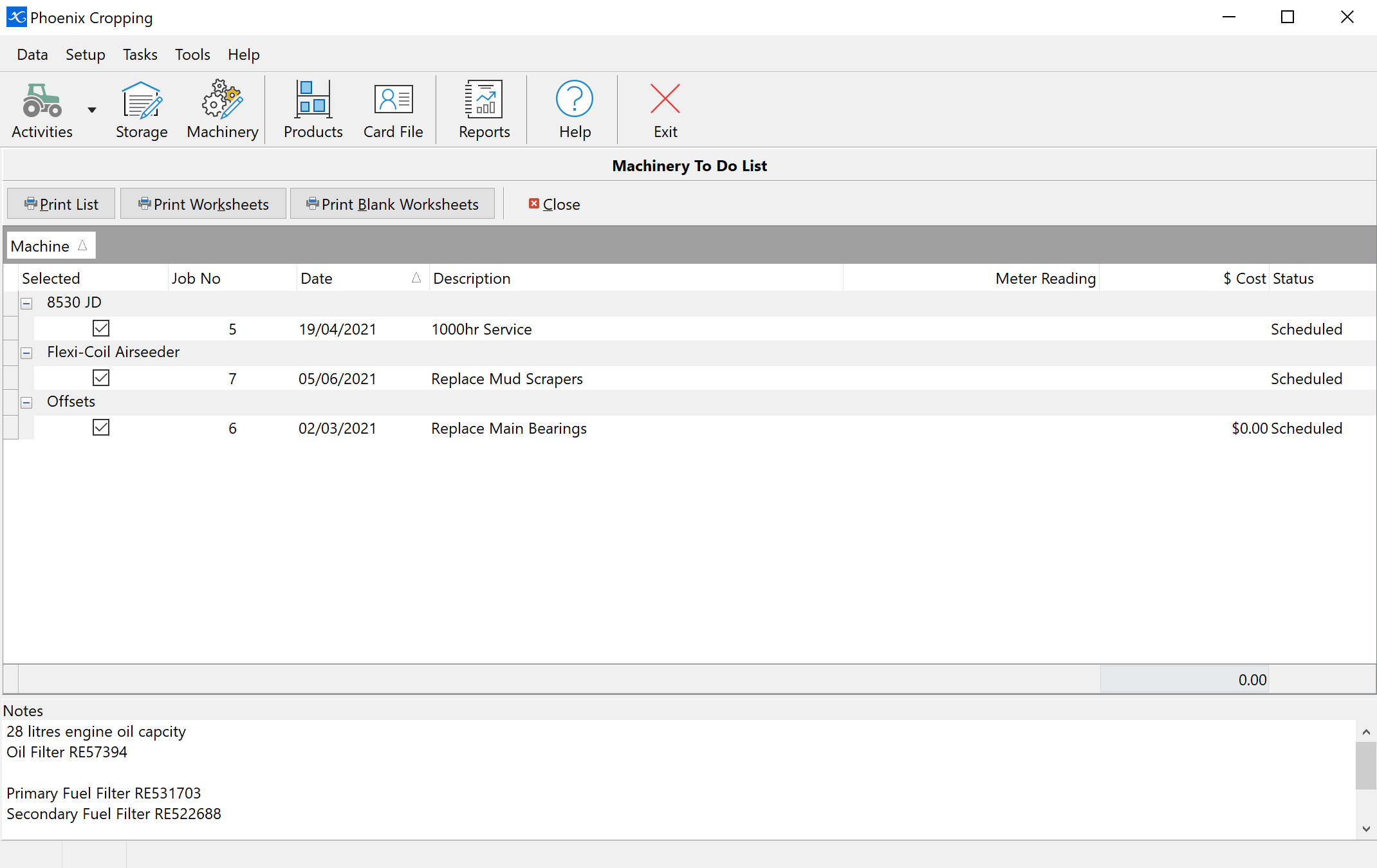Viewport: 1377px width, 868px height.
Task: Click the Replace Mud Scrapers description
Action: (507, 379)
